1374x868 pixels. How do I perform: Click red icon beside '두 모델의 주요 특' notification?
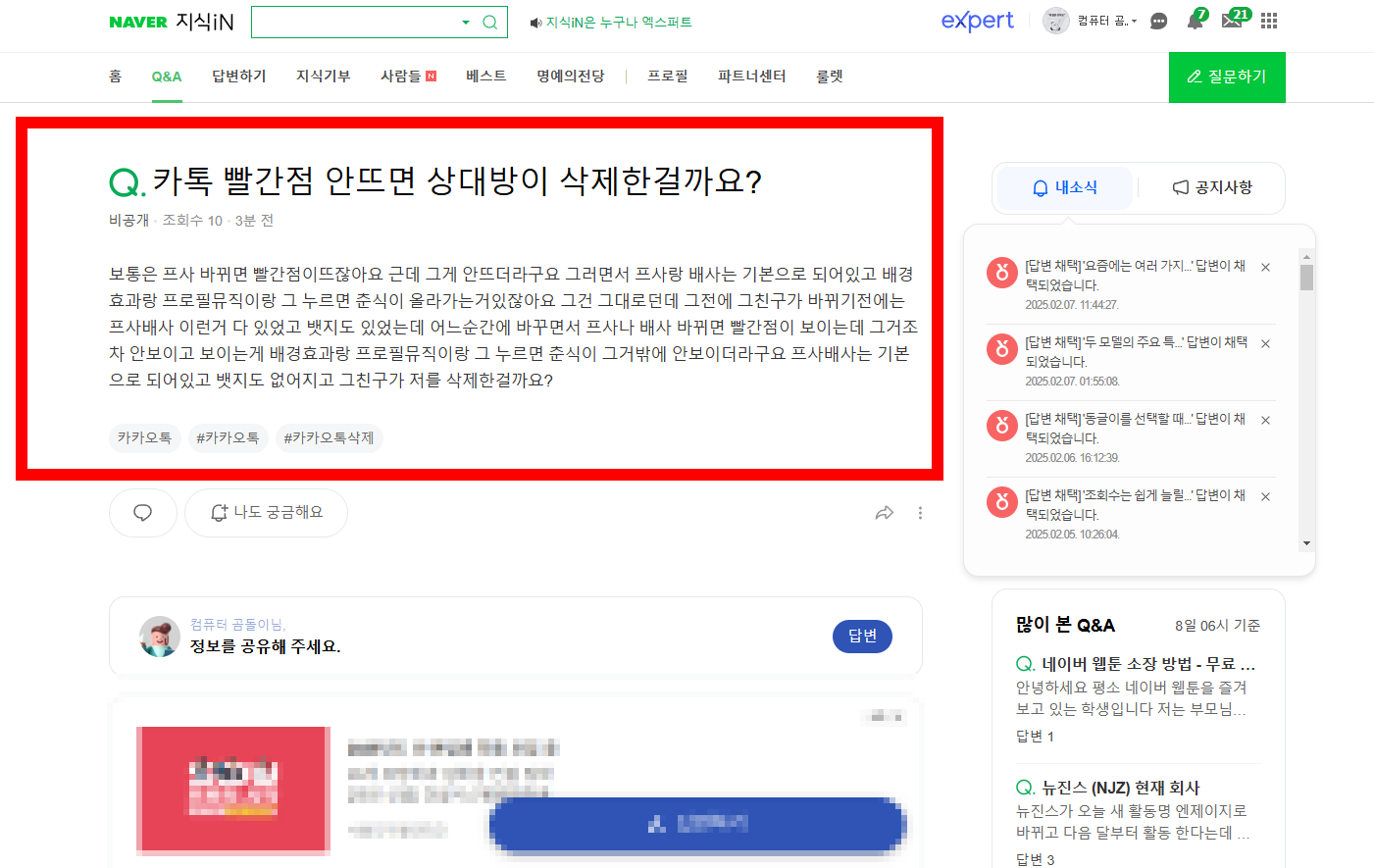[1001, 349]
